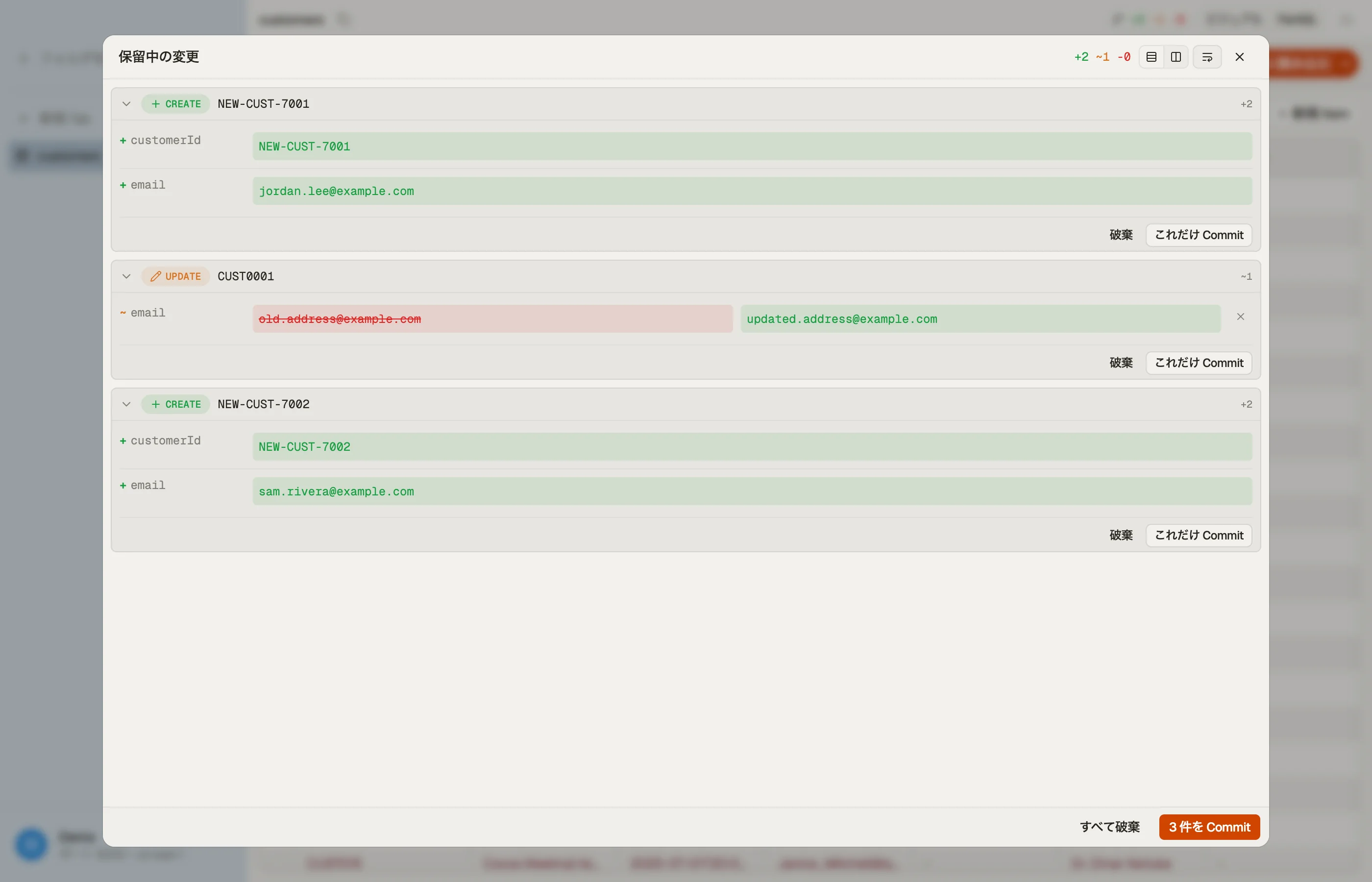Toggle word wrap icon in dialog header
Viewport: 1372px width, 882px height.
click(1207, 57)
